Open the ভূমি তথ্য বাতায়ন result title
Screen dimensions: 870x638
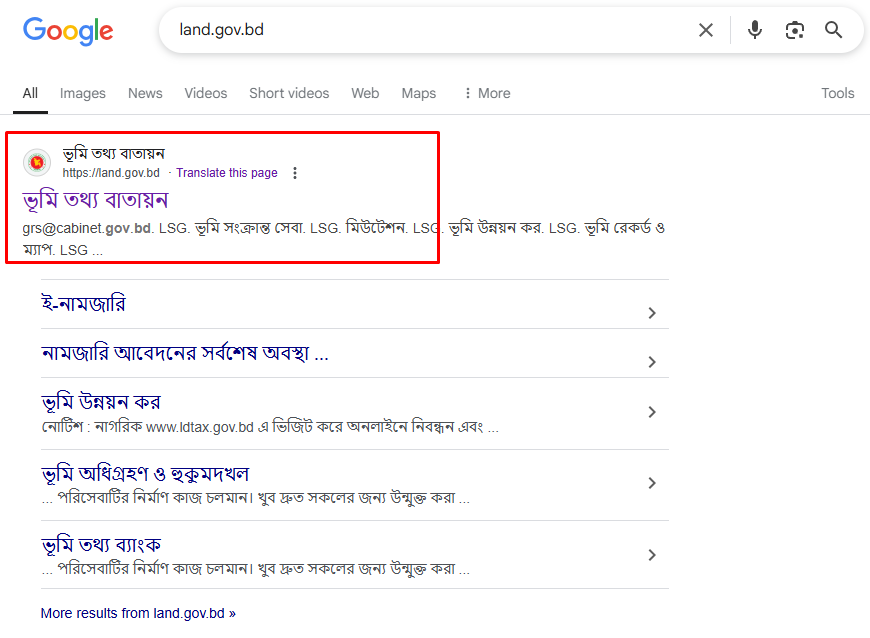95,200
